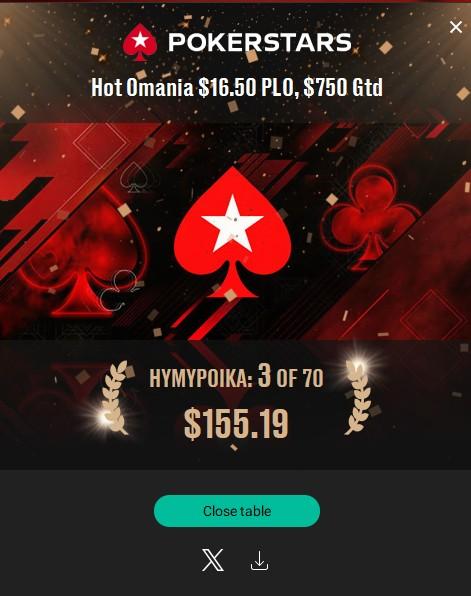
Task: Click the small PokerStars spade logo in header
Action: 140,42
